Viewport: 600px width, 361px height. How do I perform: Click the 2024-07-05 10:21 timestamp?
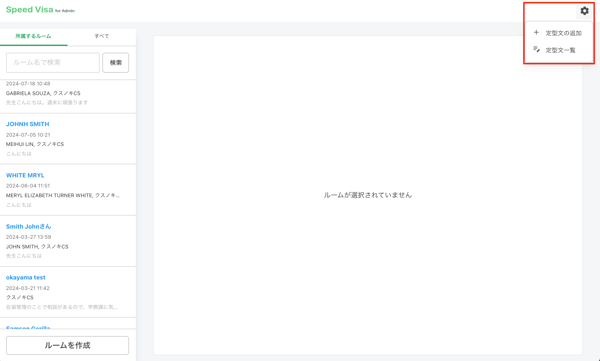[28, 135]
